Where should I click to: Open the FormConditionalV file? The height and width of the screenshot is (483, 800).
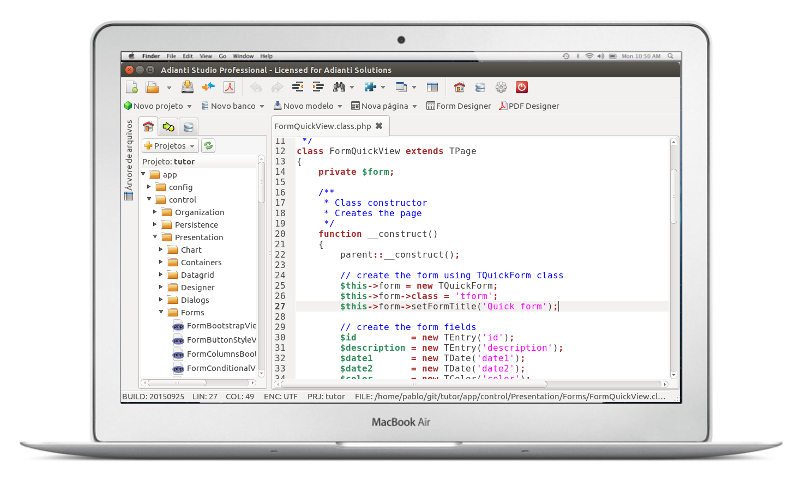click(x=214, y=368)
